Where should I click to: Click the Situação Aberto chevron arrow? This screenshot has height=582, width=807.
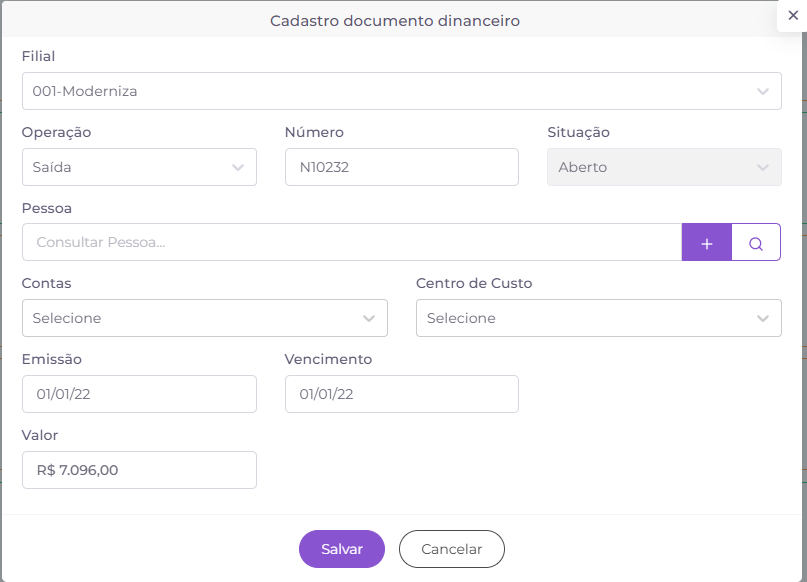tap(763, 167)
